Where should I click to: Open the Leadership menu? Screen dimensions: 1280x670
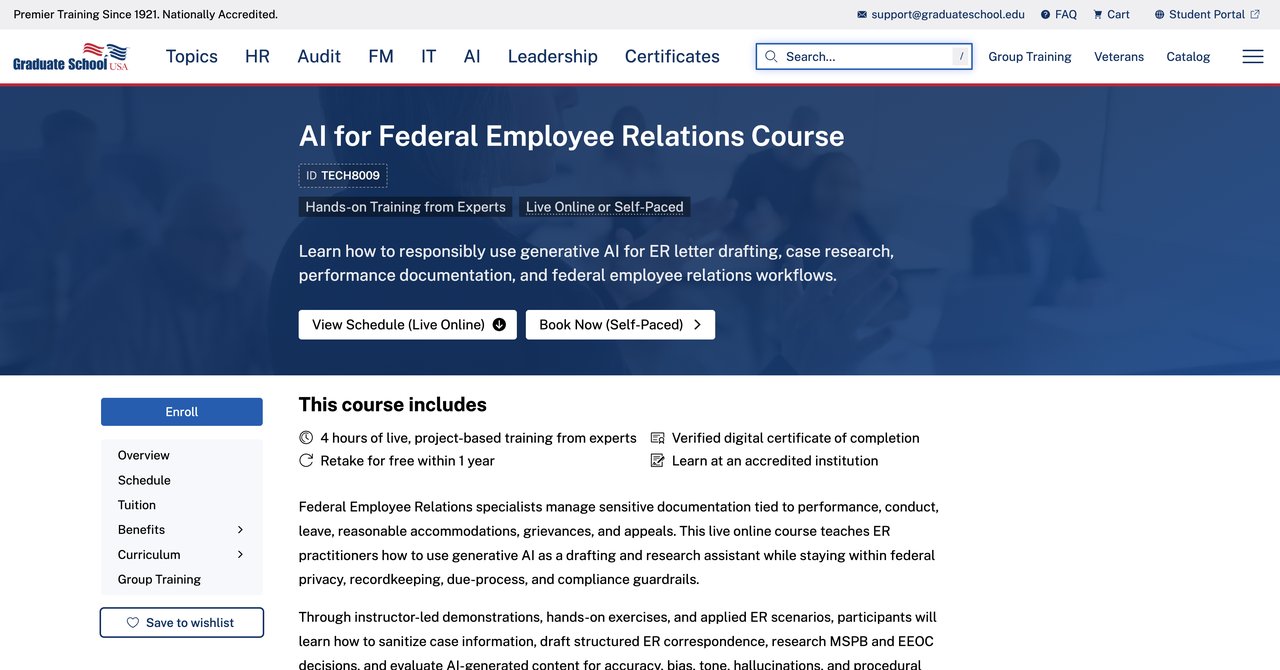pos(553,56)
